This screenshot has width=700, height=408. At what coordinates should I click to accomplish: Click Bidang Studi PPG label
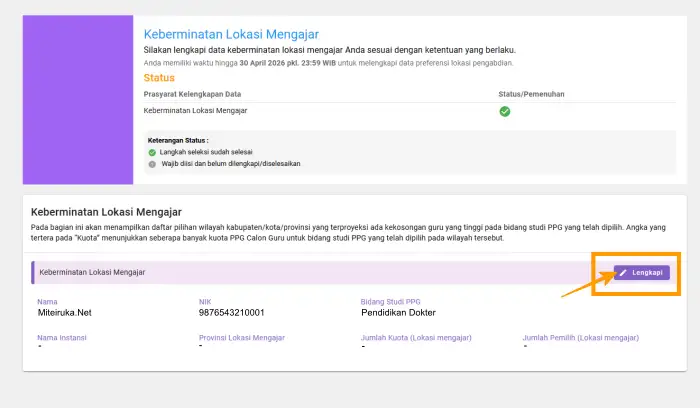coord(391,302)
